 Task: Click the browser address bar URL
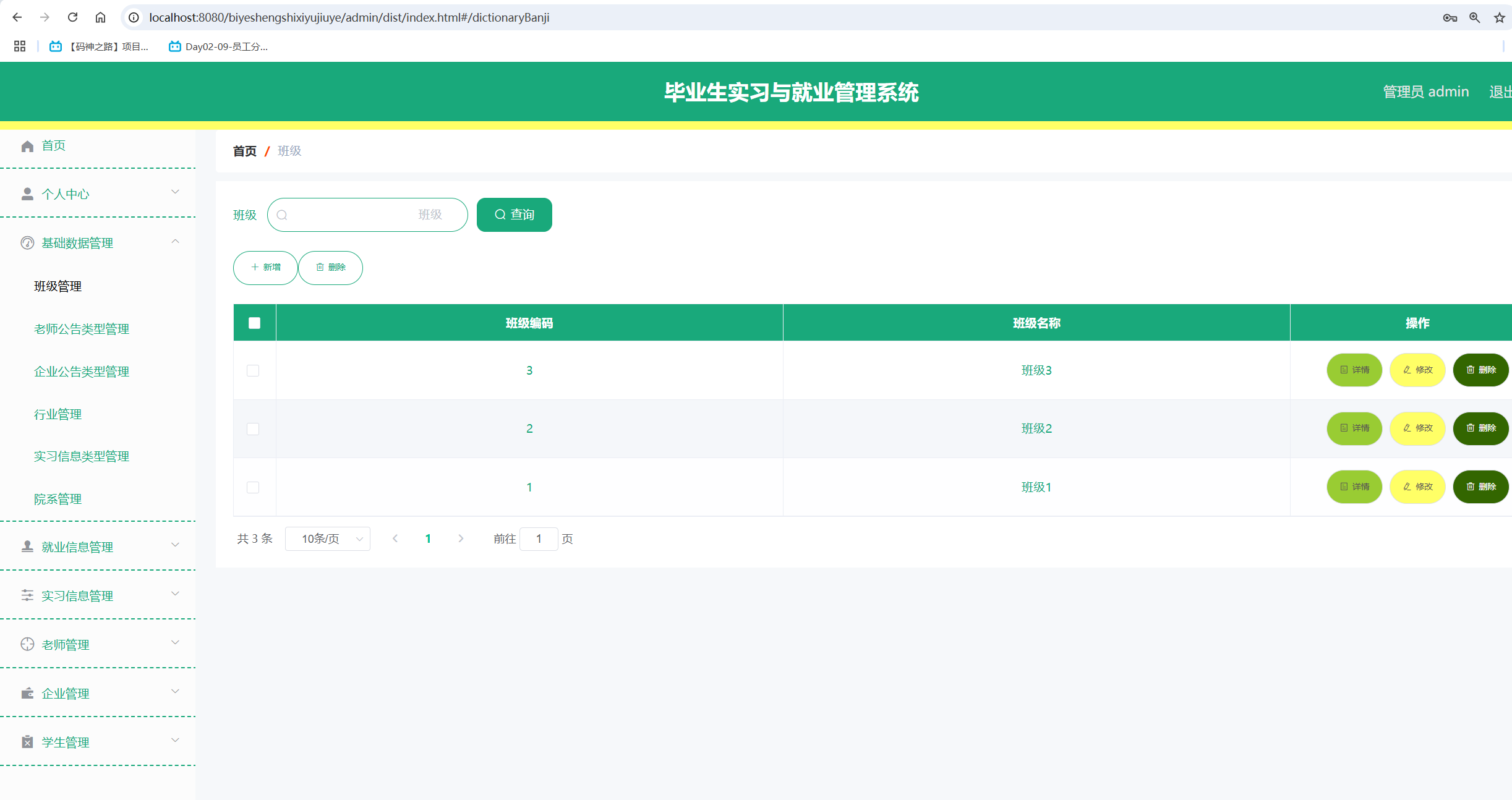(x=349, y=17)
